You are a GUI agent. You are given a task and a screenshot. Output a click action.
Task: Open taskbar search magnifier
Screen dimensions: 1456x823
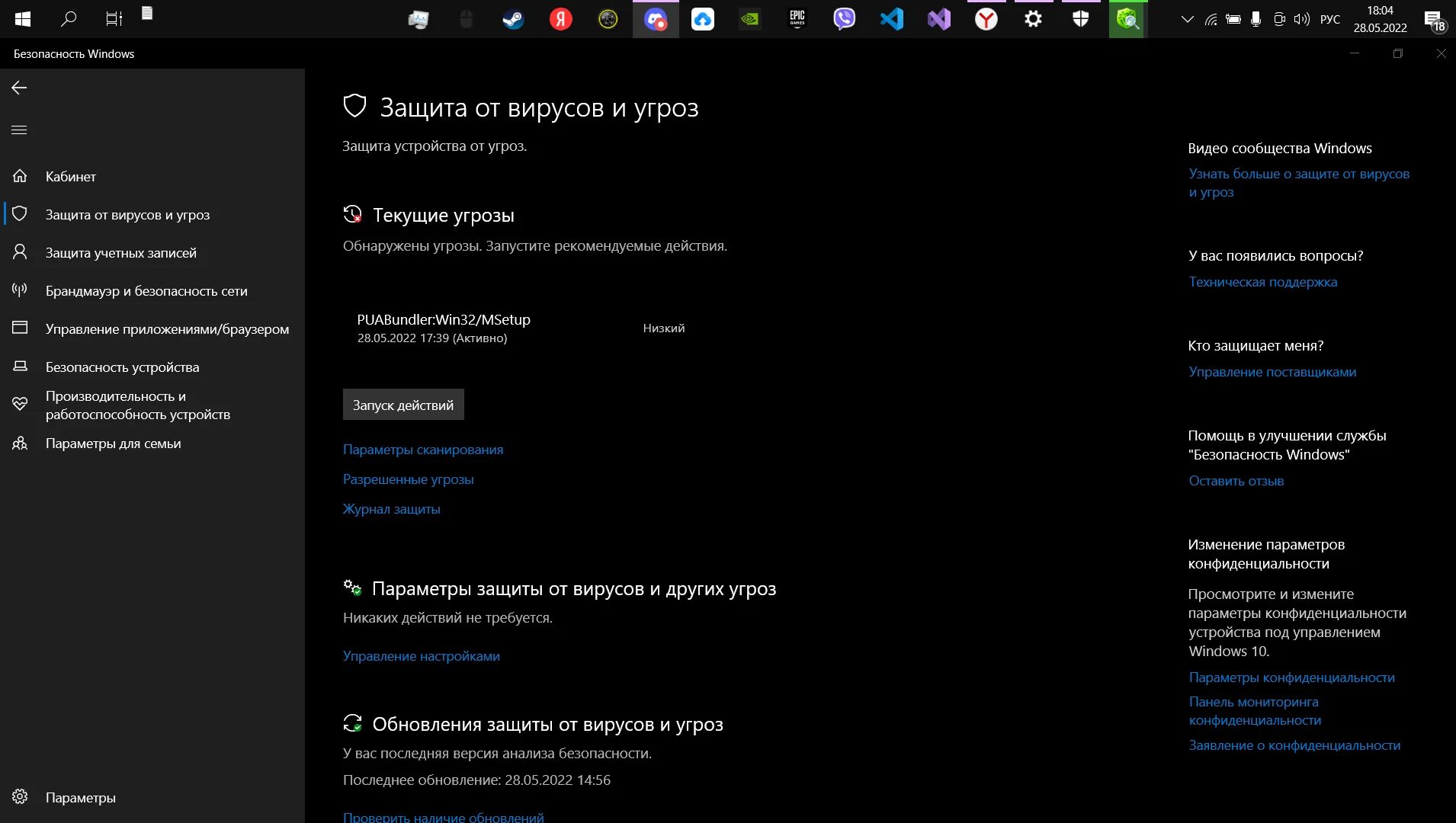[69, 19]
